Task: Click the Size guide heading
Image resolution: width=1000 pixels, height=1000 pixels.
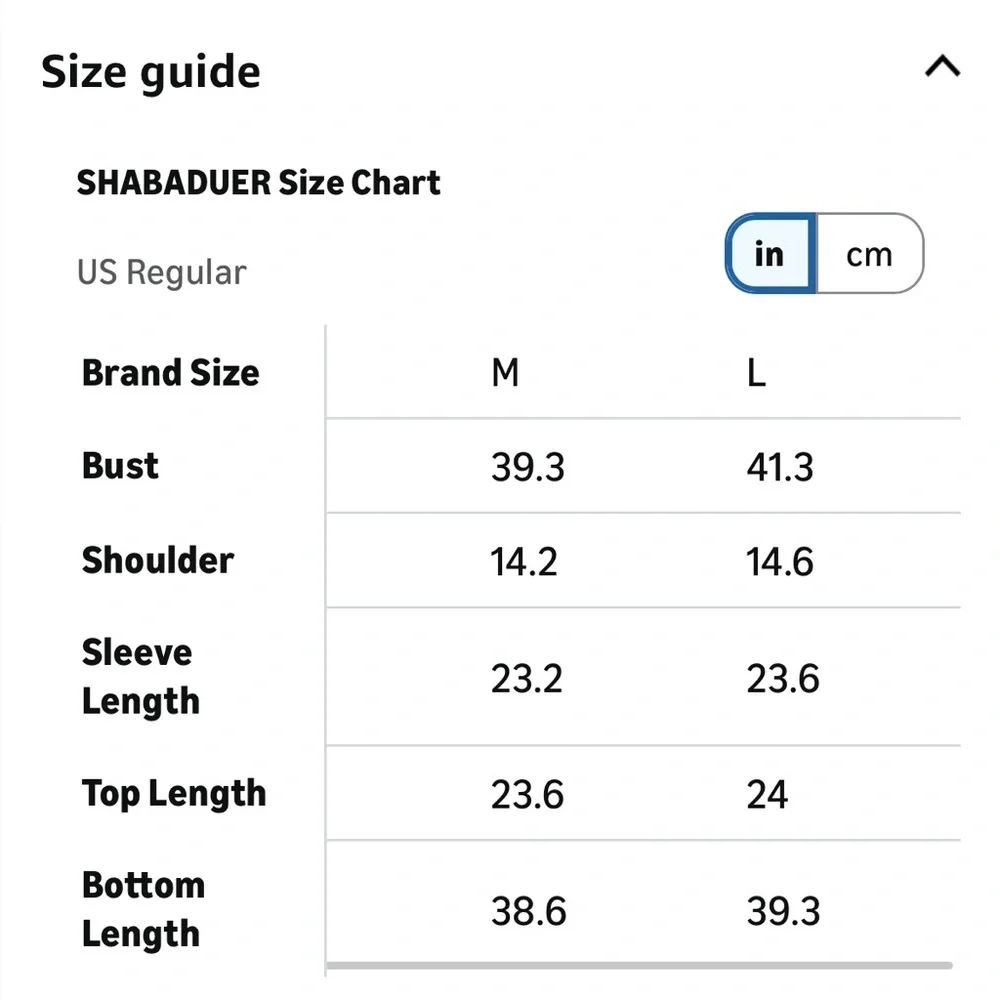Action: [151, 72]
